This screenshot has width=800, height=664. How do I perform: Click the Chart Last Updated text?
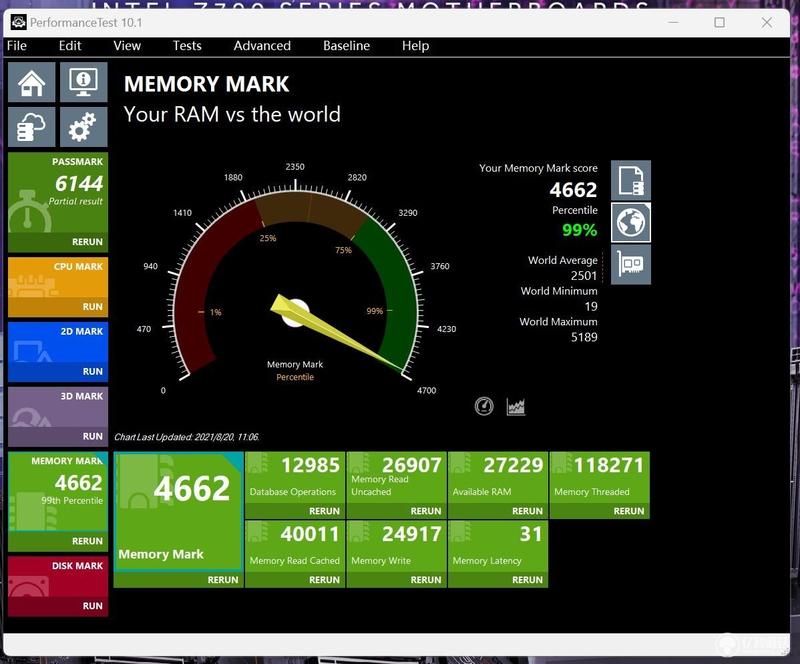tap(186, 437)
